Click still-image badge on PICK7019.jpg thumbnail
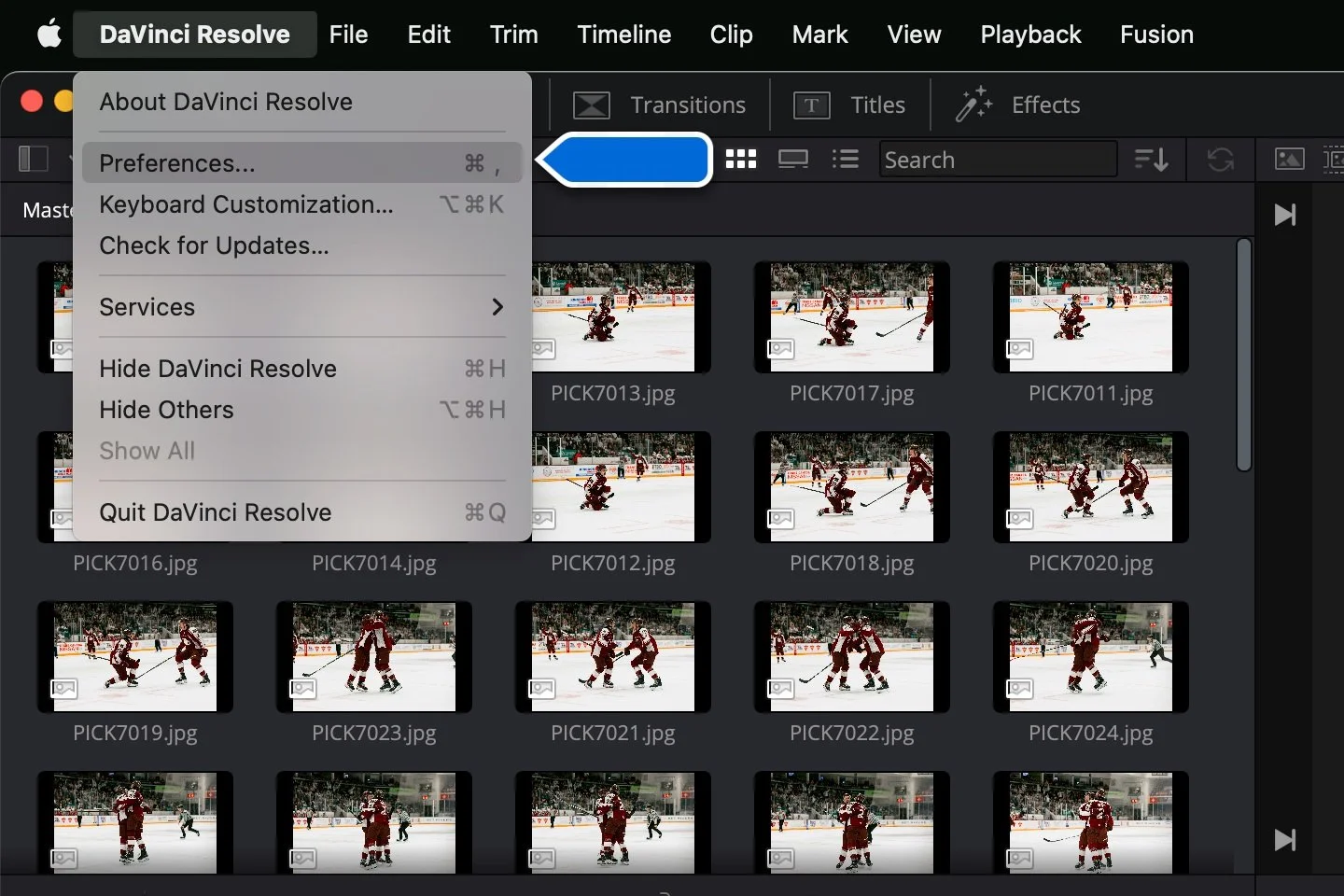The image size is (1344, 896). click(x=63, y=689)
